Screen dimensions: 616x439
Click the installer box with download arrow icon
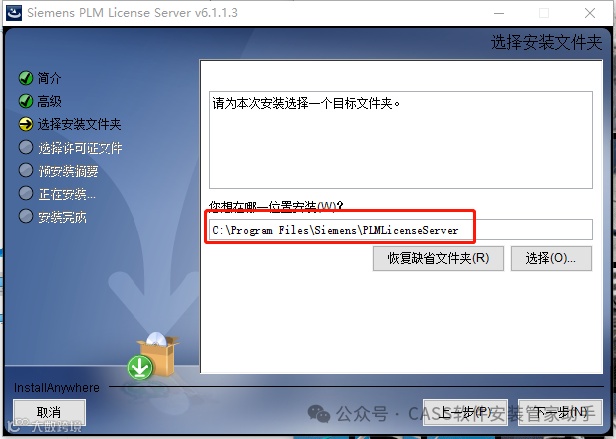[x=153, y=356]
